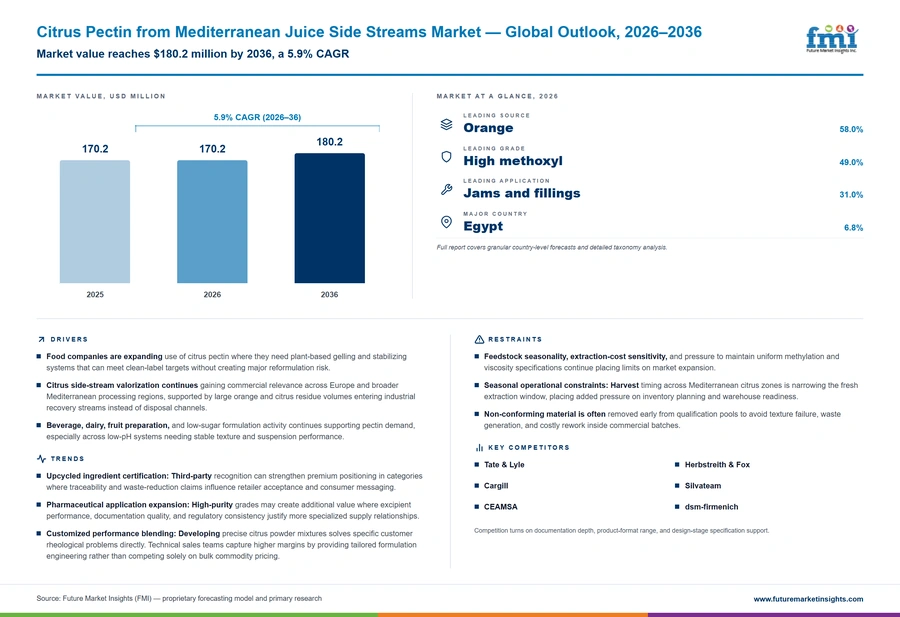Click the 2026 medium blue bar
The width and height of the screenshot is (900, 617).
coord(212,222)
